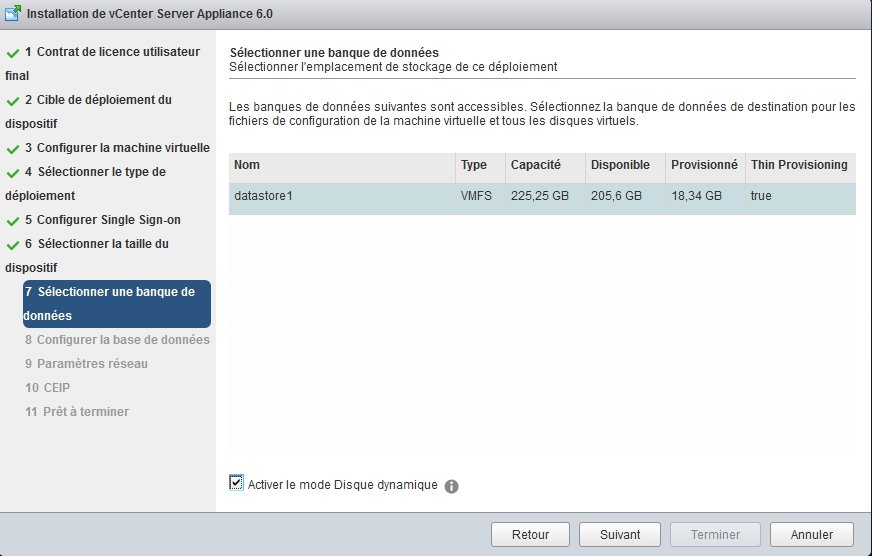Toggle Activer le mode Disque dynamique checkbox
This screenshot has height=556, width=872.
[236, 484]
